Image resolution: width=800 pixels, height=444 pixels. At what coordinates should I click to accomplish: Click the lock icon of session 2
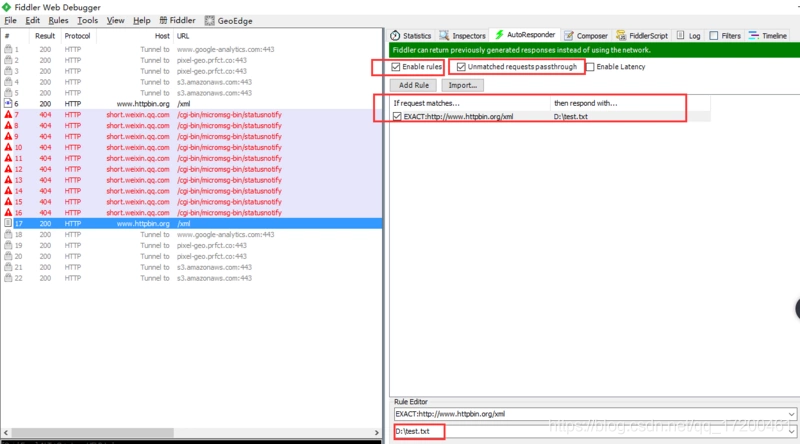point(8,60)
